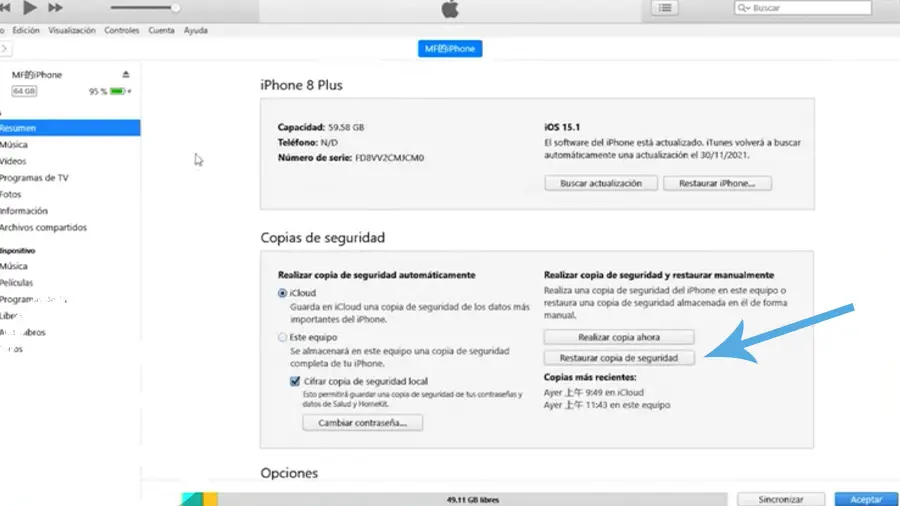Eject the iPhone using eject icon
This screenshot has width=900, height=506.
[126, 74]
